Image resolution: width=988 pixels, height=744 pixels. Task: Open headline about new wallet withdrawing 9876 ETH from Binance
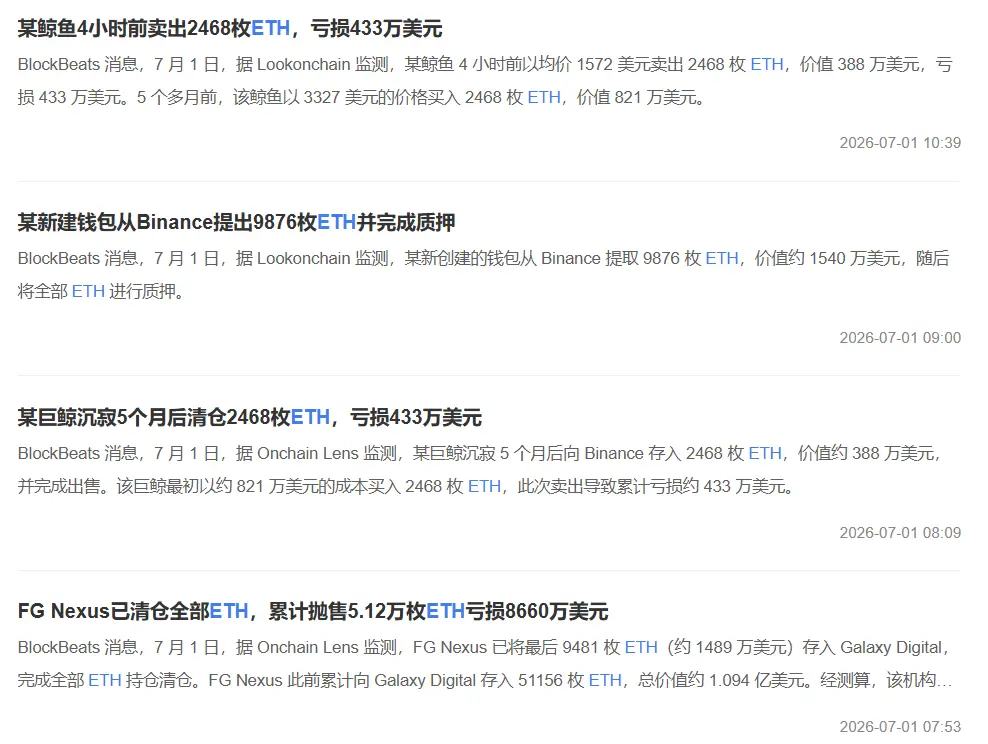coord(236,222)
